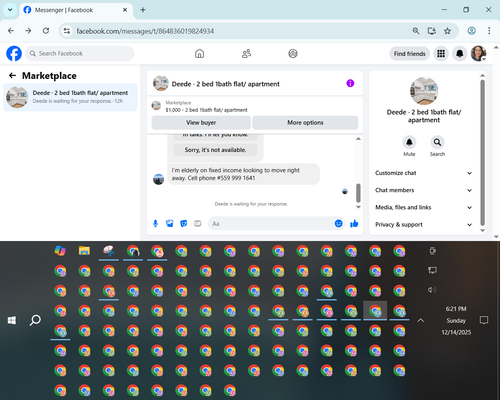Open the Facebook notifications bell

click(x=459, y=53)
